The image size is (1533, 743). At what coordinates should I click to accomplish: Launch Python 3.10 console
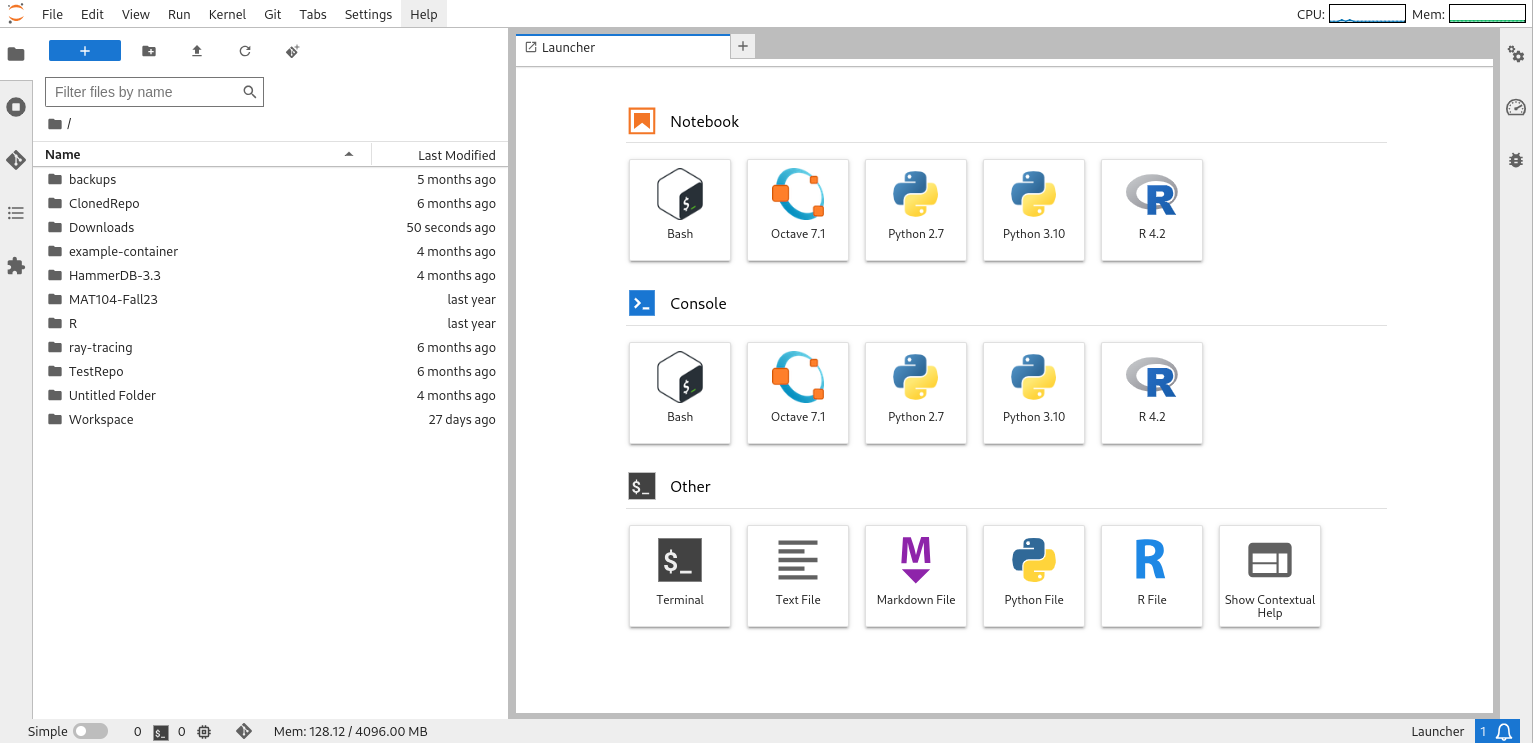[1034, 393]
